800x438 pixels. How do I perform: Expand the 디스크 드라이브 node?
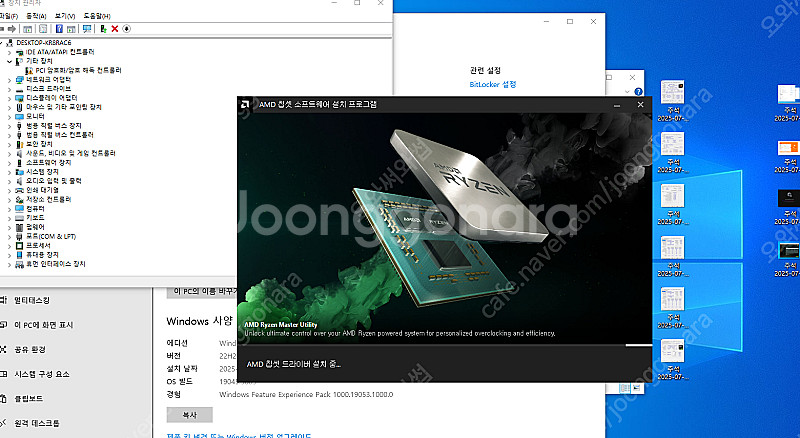[x=9, y=89]
